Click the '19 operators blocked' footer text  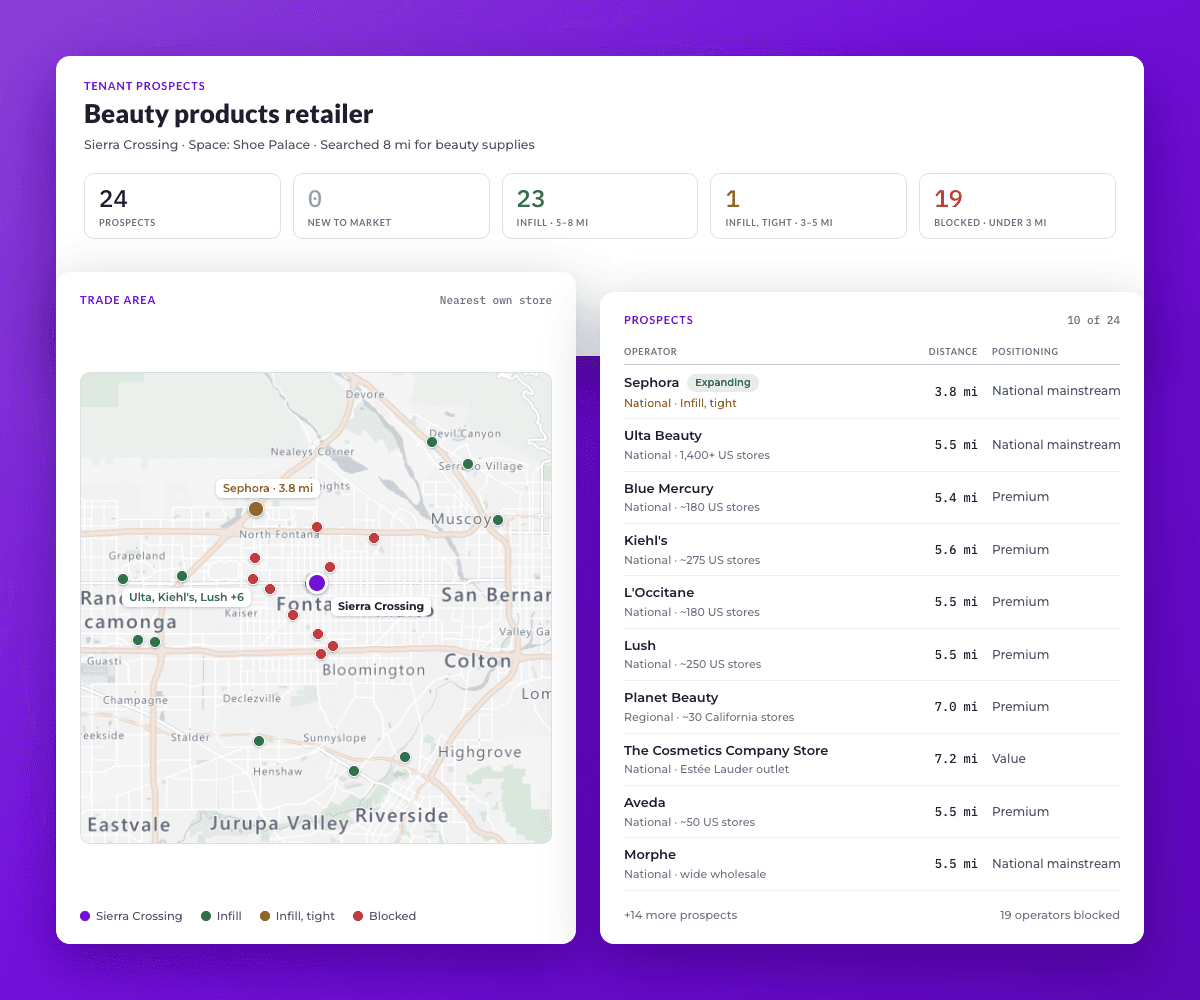point(1060,915)
